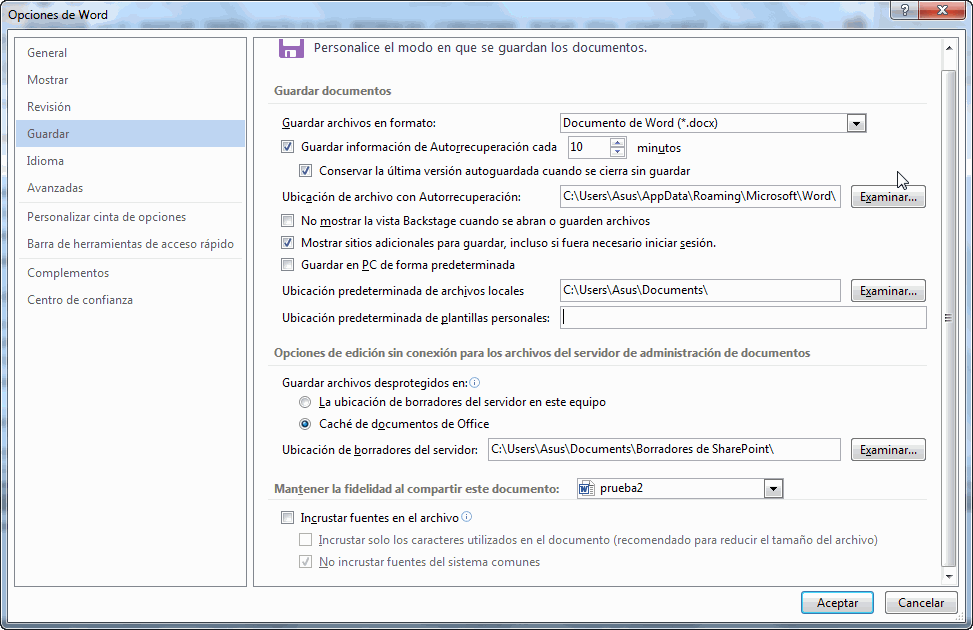Select La ubicación de borradores del servidor
This screenshot has height=630, width=973.
tap(305, 402)
